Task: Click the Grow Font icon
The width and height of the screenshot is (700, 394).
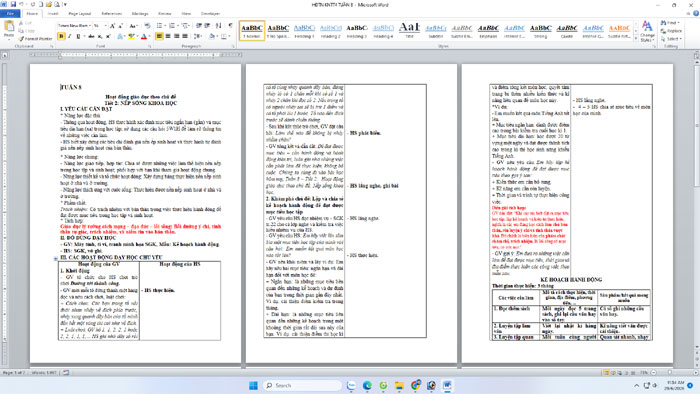Action: (x=112, y=26)
